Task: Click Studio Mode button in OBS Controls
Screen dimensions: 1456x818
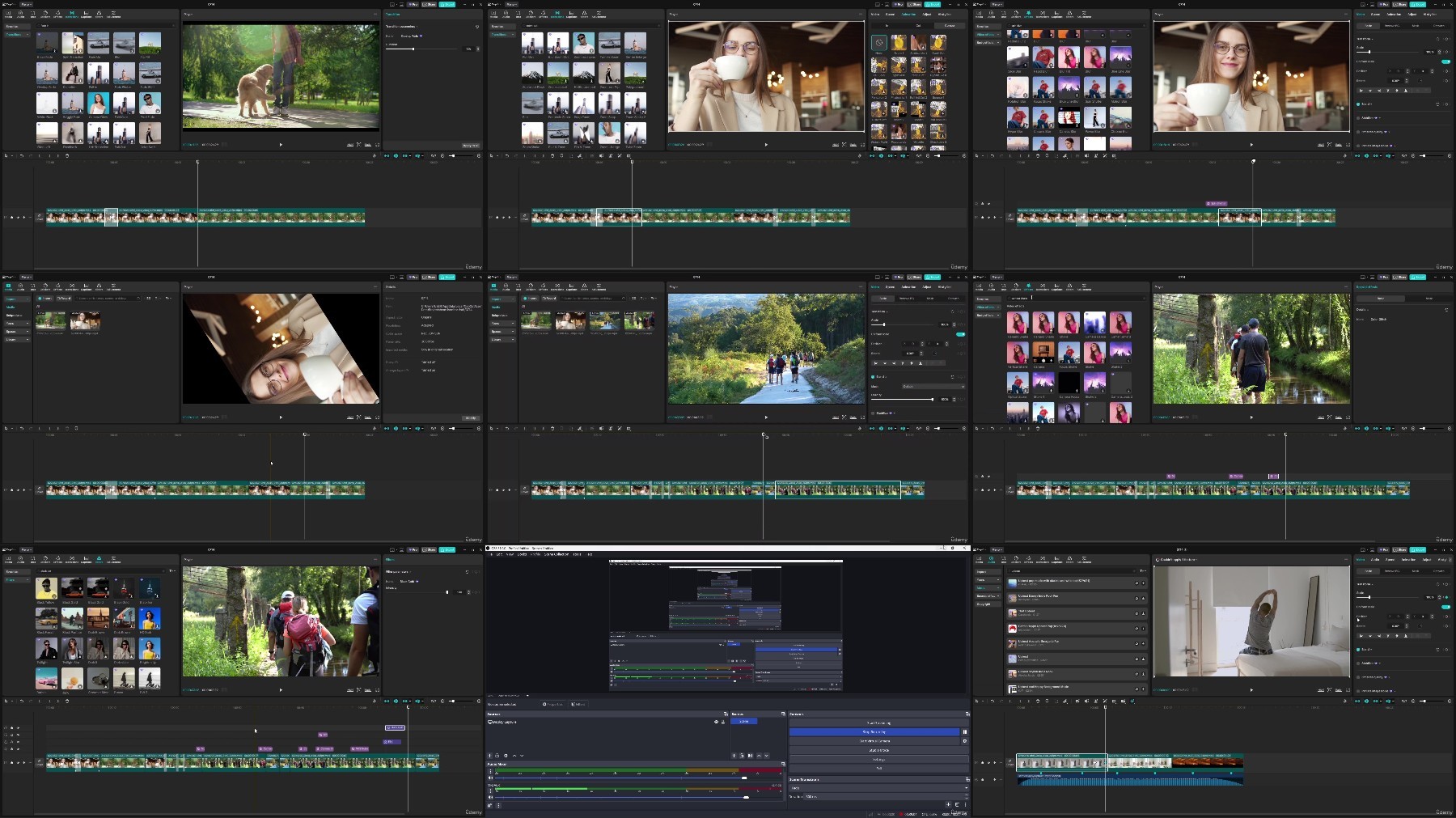Action: click(879, 750)
